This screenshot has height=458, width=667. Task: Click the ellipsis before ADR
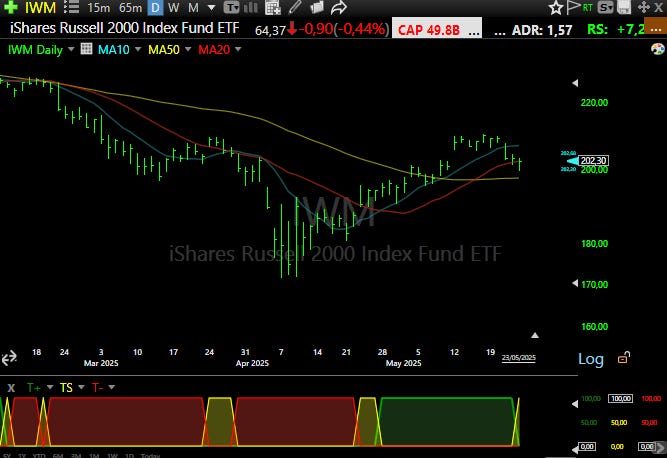click(499, 31)
